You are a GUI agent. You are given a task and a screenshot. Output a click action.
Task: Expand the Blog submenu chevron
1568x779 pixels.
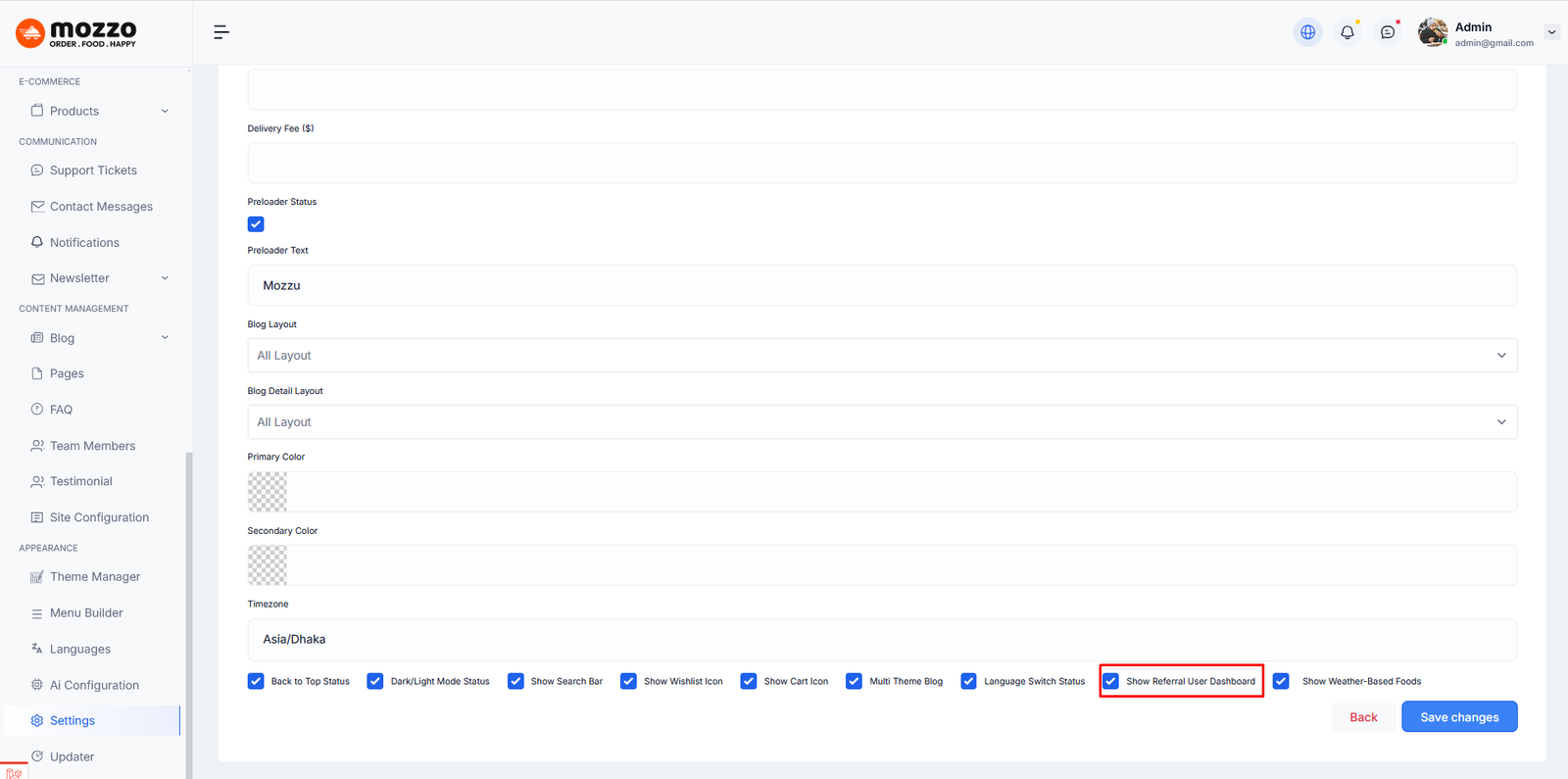click(165, 338)
